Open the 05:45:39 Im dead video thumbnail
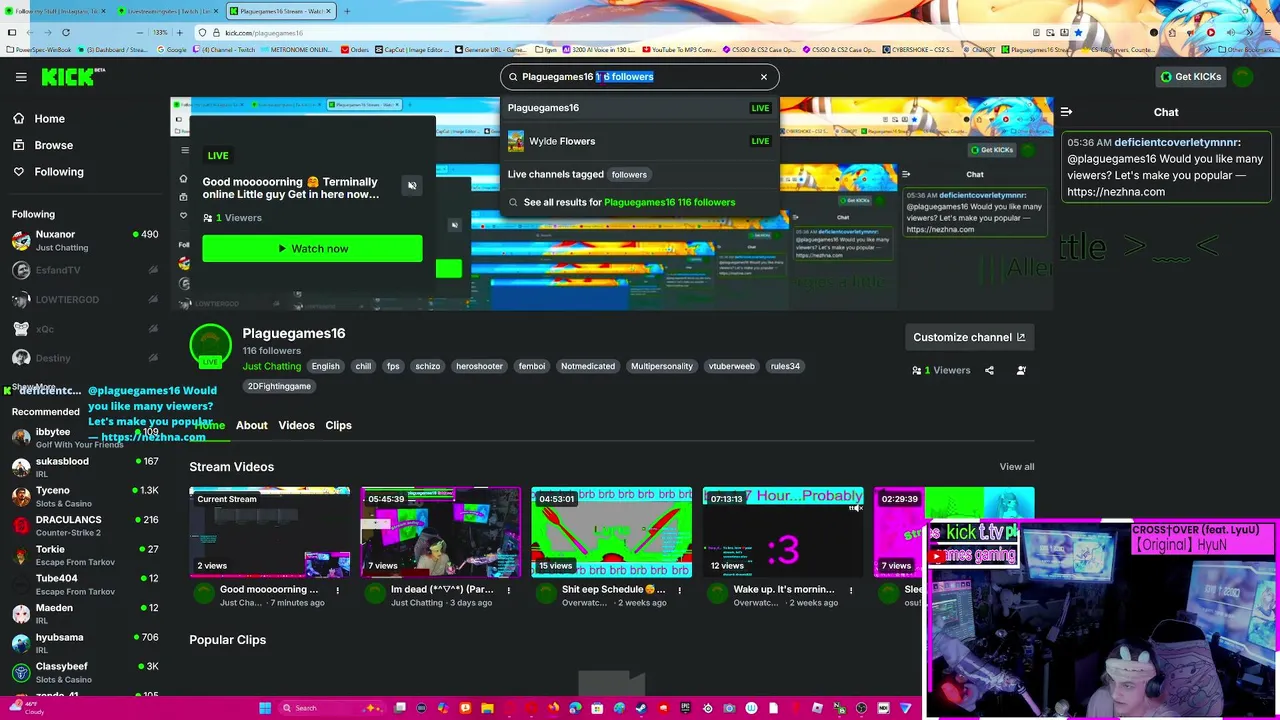 [x=441, y=532]
